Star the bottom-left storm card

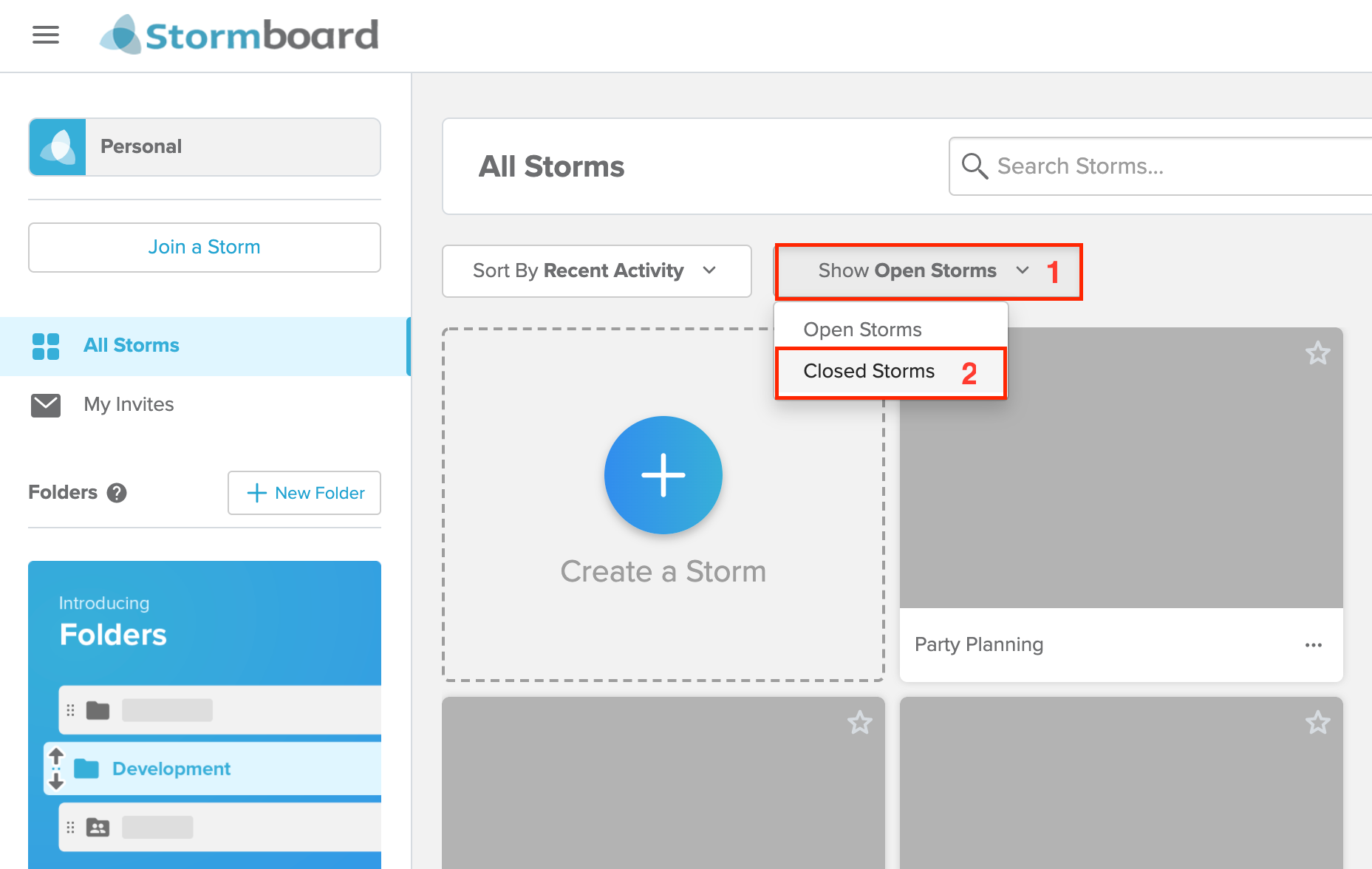(x=859, y=723)
